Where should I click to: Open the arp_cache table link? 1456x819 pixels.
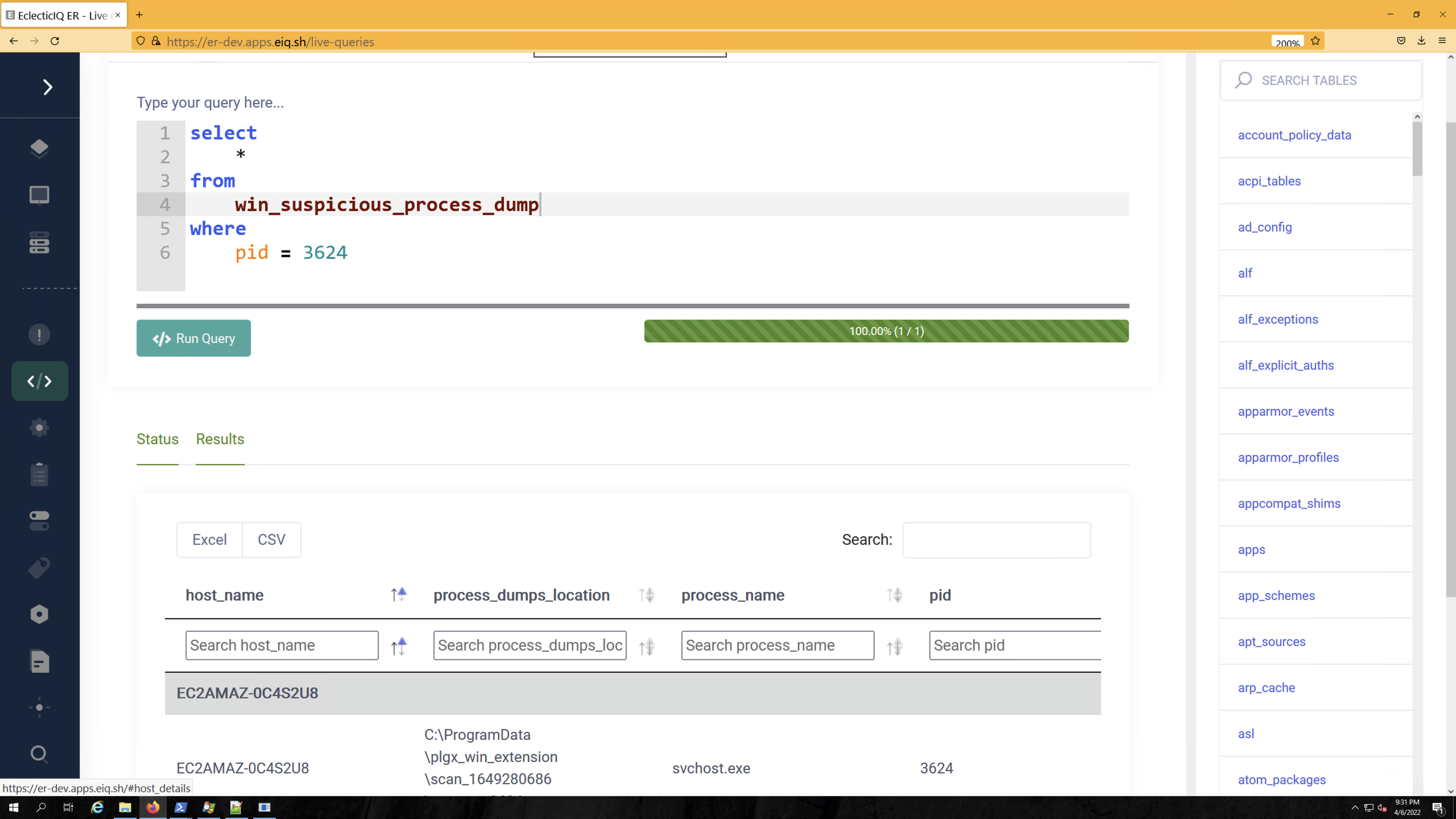click(1267, 688)
